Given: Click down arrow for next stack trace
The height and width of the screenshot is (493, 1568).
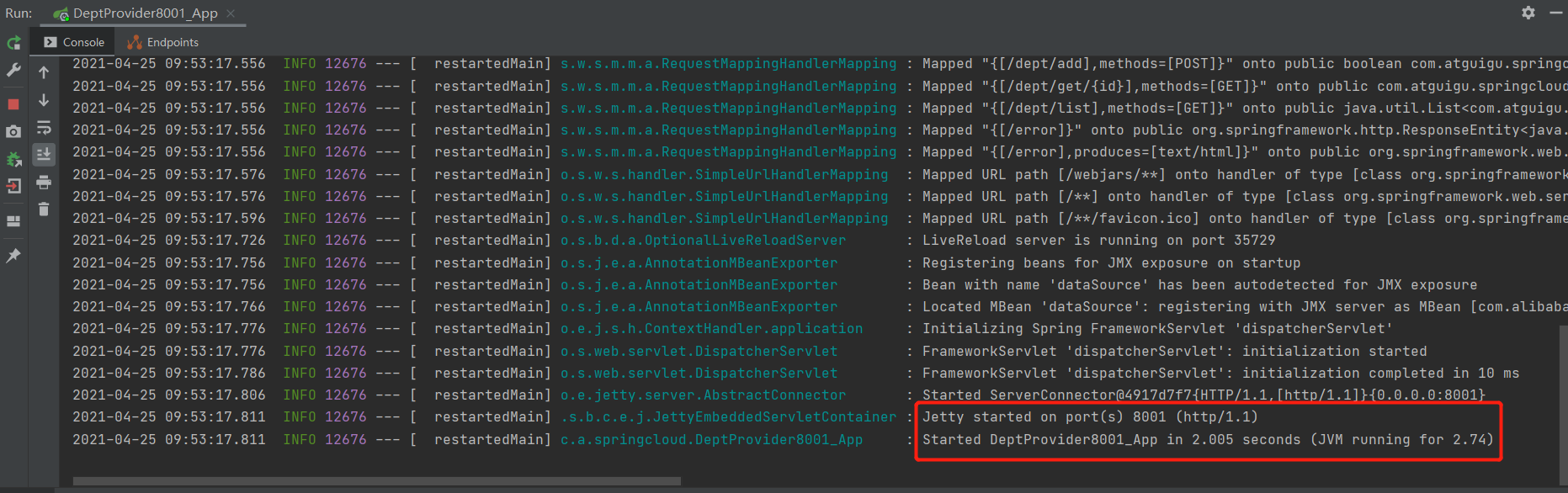Looking at the screenshot, I should pos(44,101).
